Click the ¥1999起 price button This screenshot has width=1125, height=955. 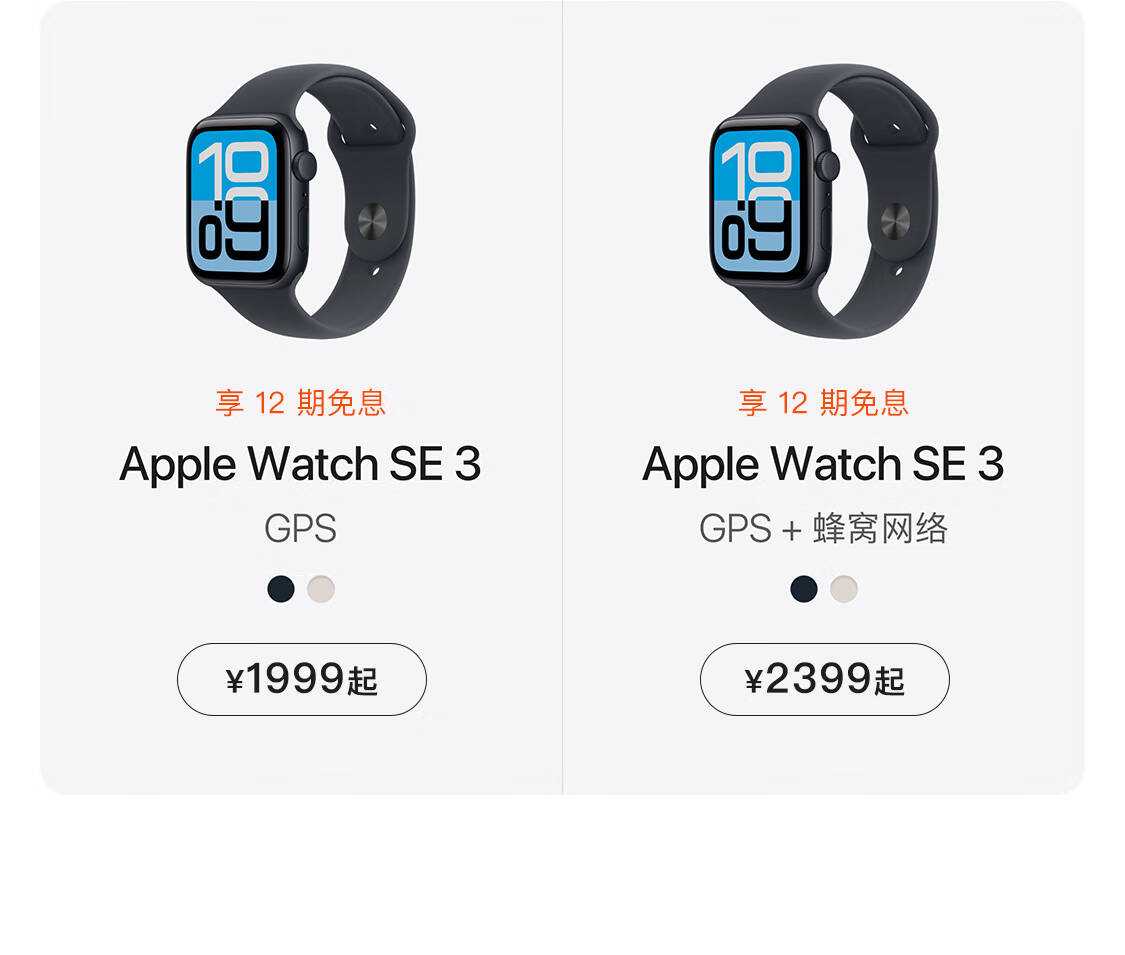coord(301,679)
